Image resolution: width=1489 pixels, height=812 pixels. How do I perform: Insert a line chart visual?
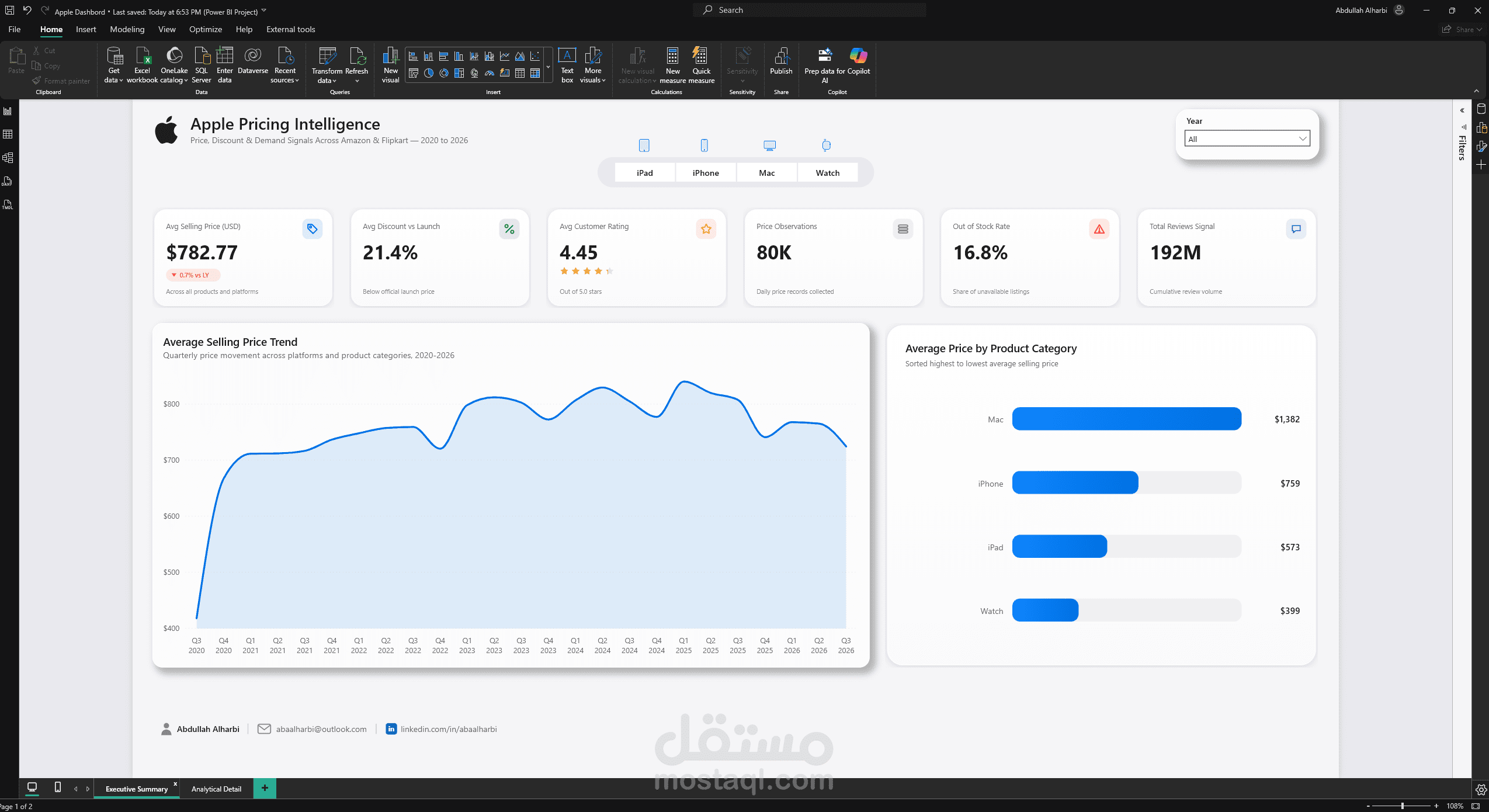pos(504,57)
